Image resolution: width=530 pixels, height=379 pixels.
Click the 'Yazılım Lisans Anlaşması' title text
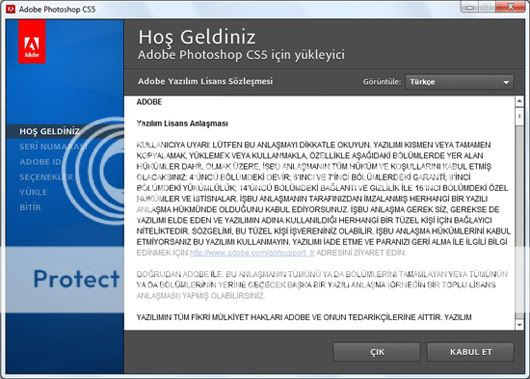tap(182, 123)
